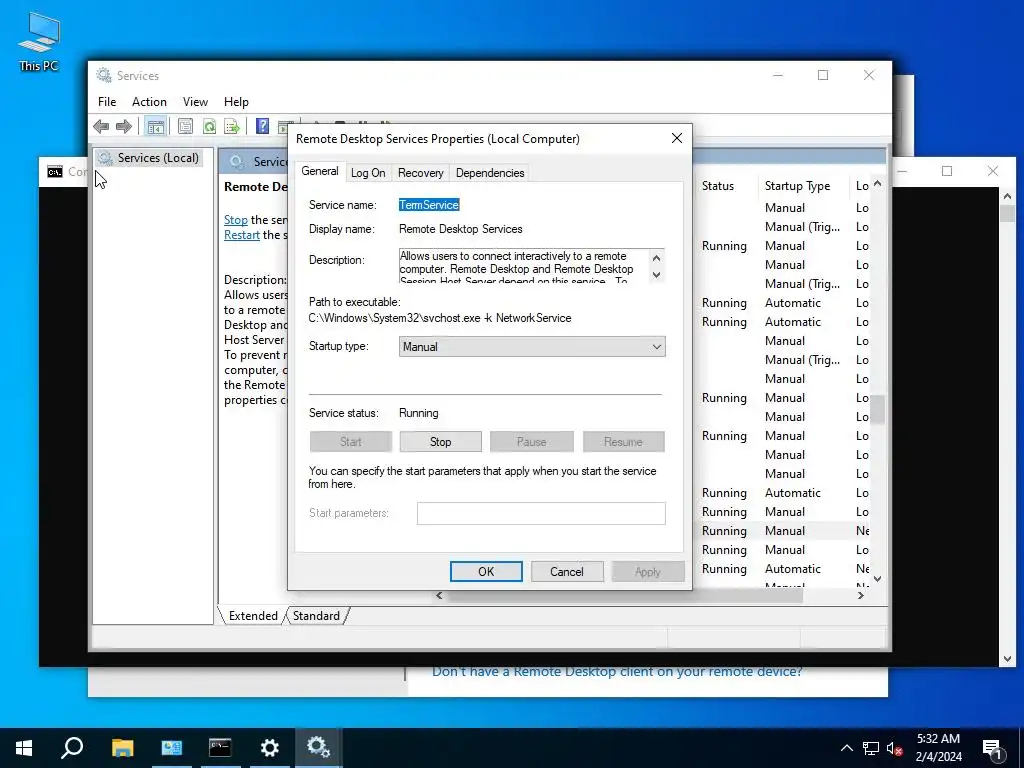The width and height of the screenshot is (1024, 768).
Task: Click the clock showing 5:32 AM
Action: point(938,739)
